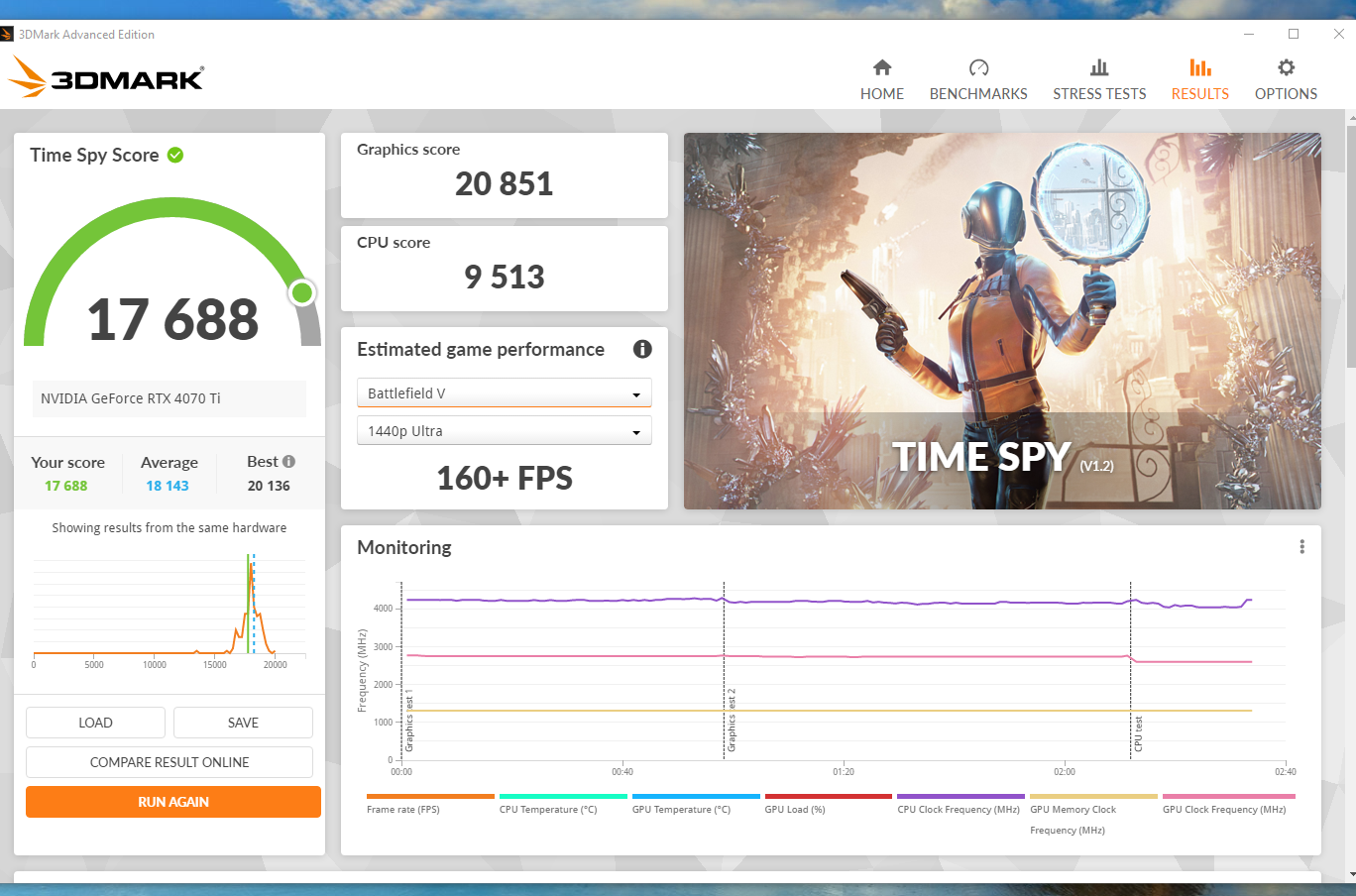Click the Time Spy Score heading
Viewport: 1356px width, 896px height.
(x=94, y=155)
